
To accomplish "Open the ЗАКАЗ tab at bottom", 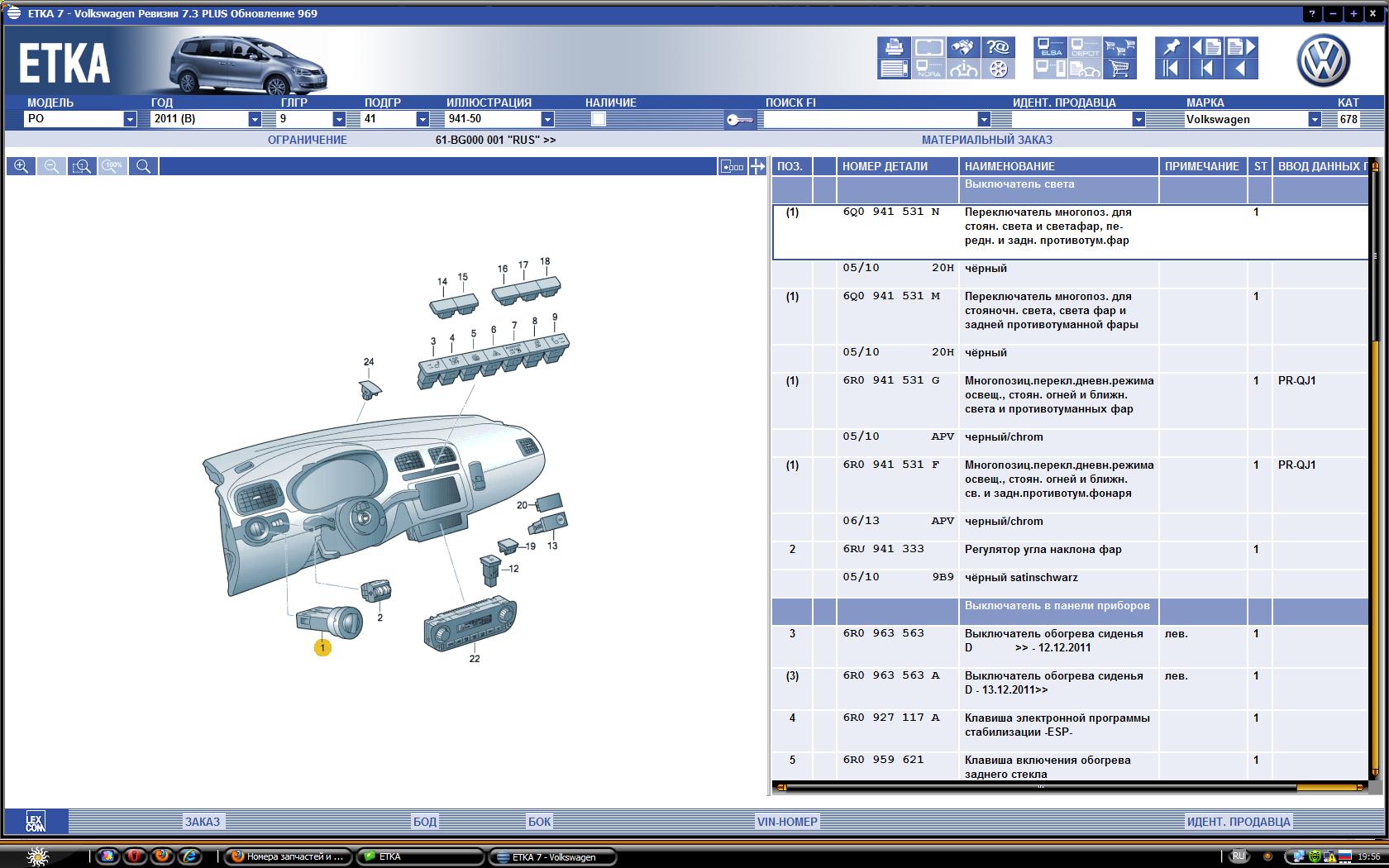I will (x=203, y=822).
